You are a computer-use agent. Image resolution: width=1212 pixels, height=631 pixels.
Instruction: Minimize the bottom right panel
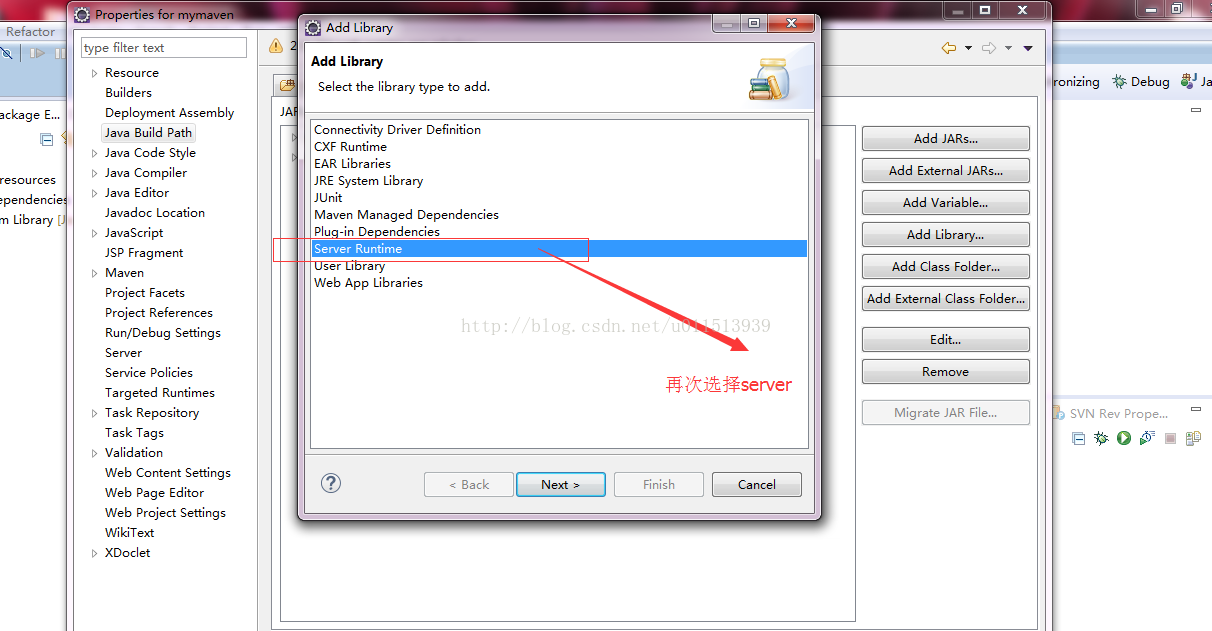(x=1196, y=410)
